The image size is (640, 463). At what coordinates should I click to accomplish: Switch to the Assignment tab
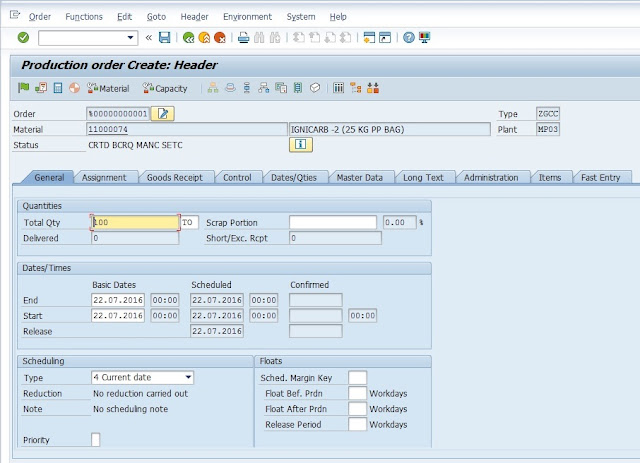(x=104, y=178)
